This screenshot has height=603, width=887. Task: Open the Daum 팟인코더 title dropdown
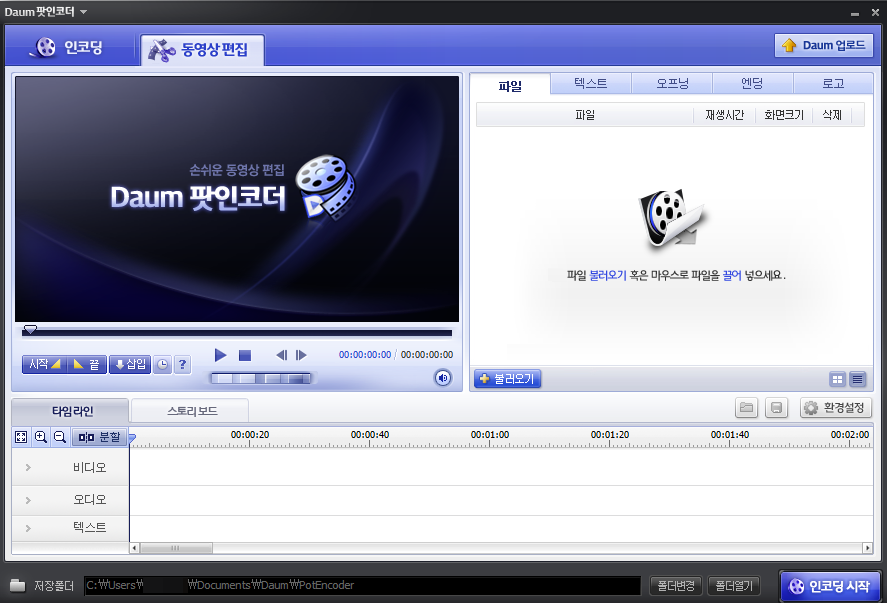[84, 12]
